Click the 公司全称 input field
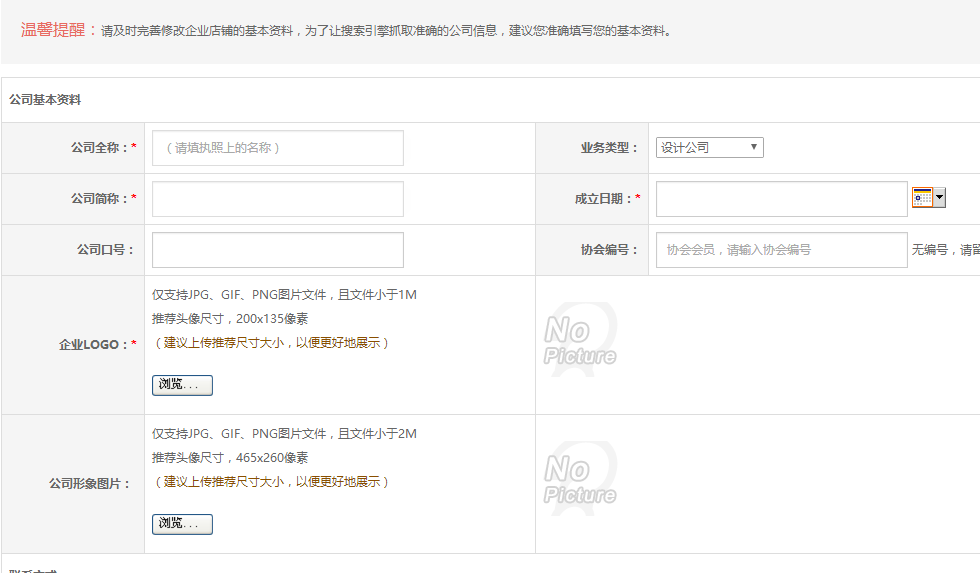Image resolution: width=980 pixels, height=573 pixels. pyautogui.click(x=278, y=148)
